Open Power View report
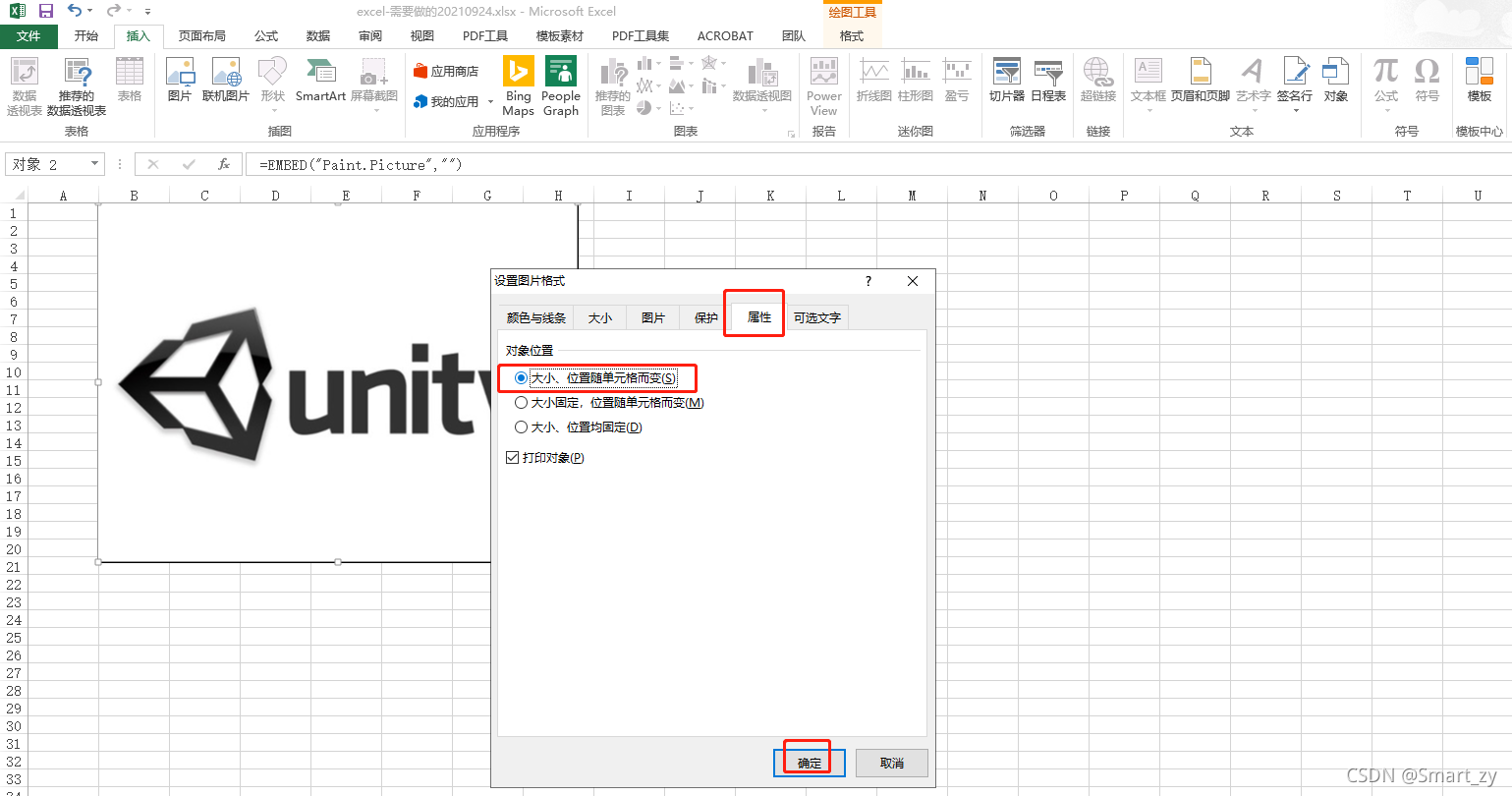This screenshot has height=796, width=1512. [824, 86]
